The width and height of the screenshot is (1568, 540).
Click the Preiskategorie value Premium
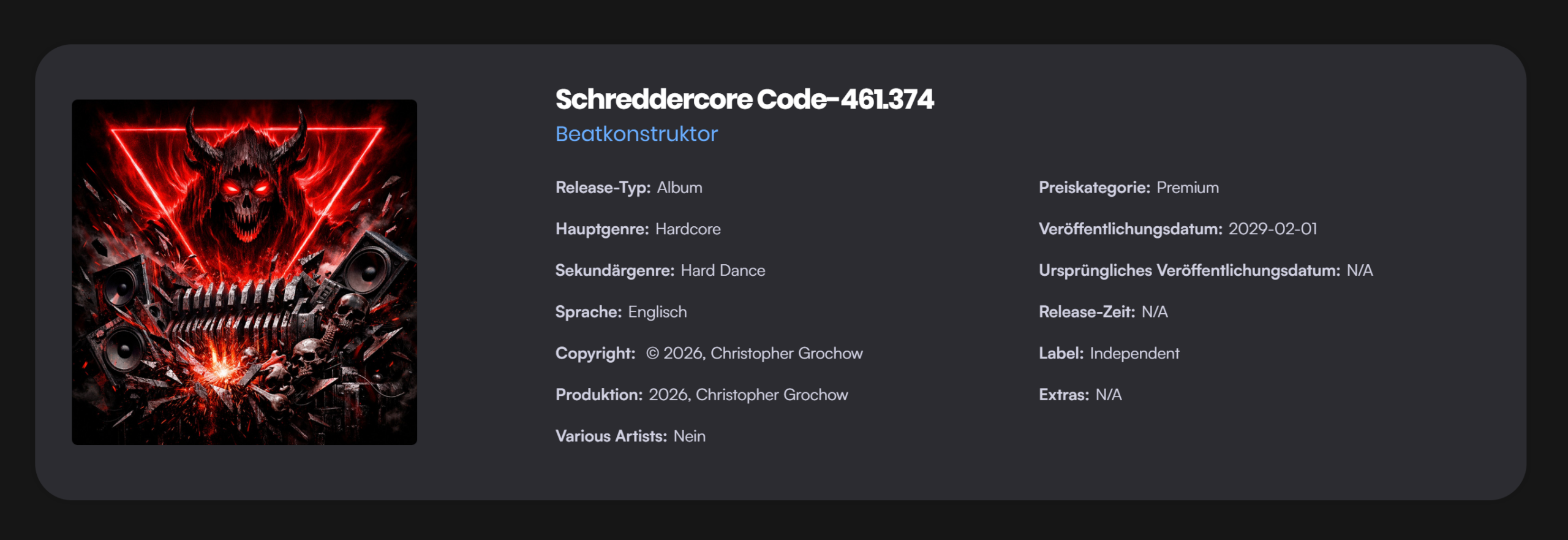point(1187,188)
